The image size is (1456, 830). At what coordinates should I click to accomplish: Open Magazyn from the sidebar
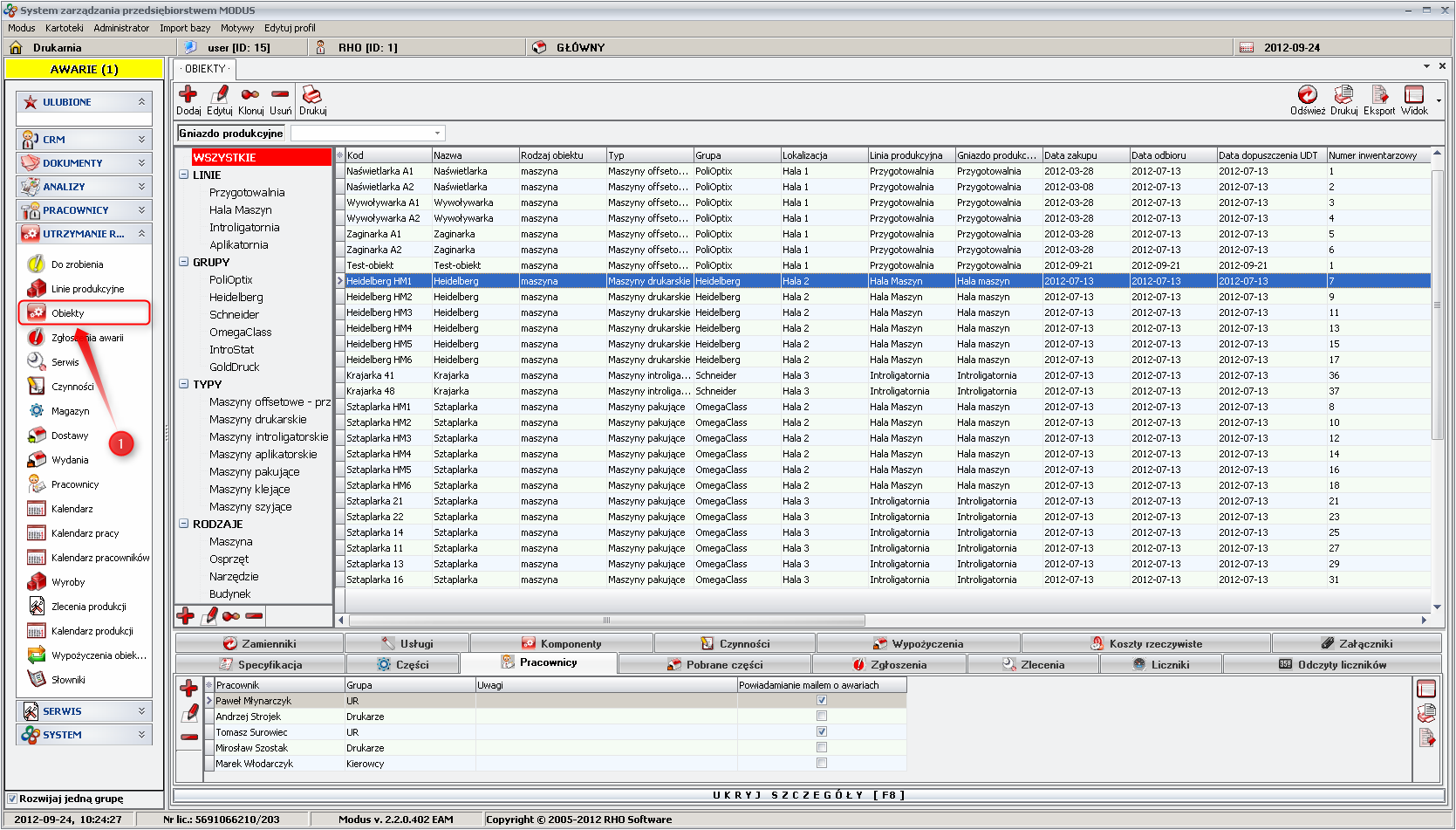tap(70, 411)
